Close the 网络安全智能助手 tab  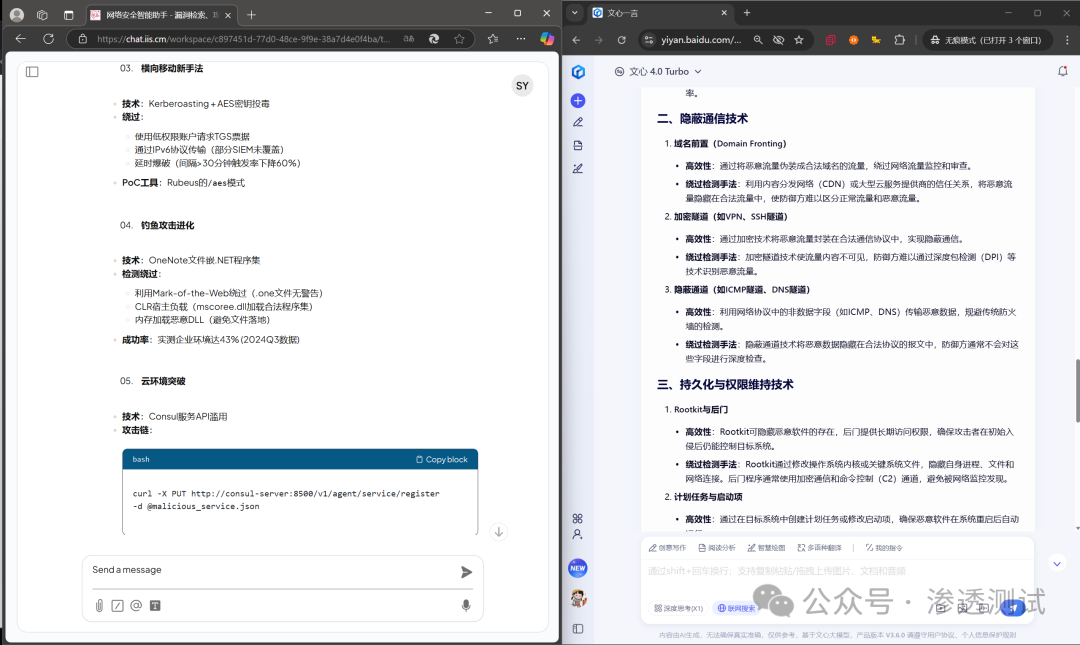(x=228, y=14)
